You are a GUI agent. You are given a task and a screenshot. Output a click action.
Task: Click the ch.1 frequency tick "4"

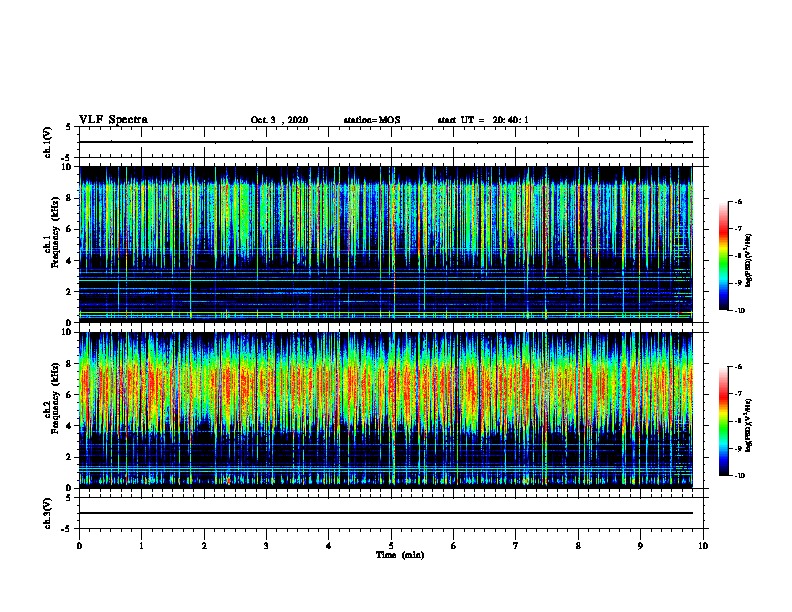[70, 261]
